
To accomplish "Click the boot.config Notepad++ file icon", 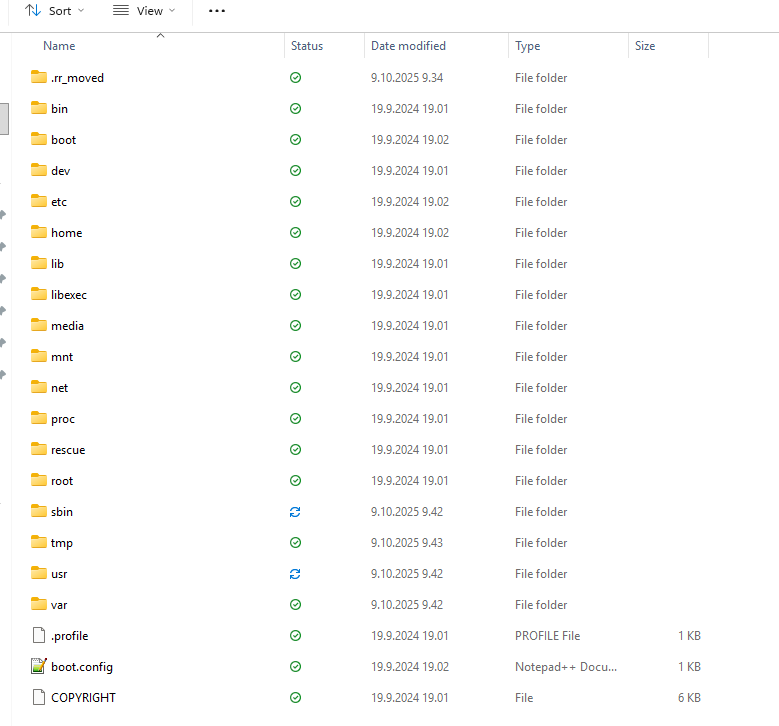I will (x=39, y=666).
